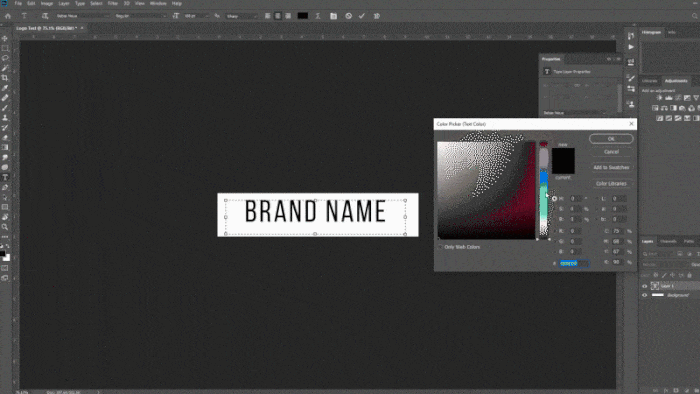
Task: Select the Crop tool
Action: coord(5,78)
